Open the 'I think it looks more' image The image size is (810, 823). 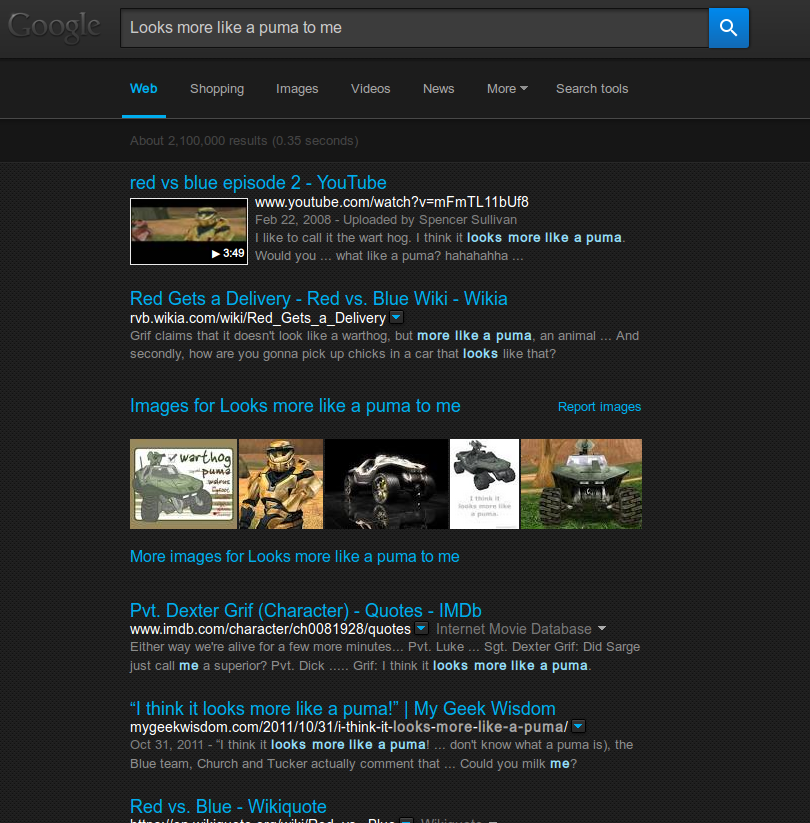pos(484,484)
